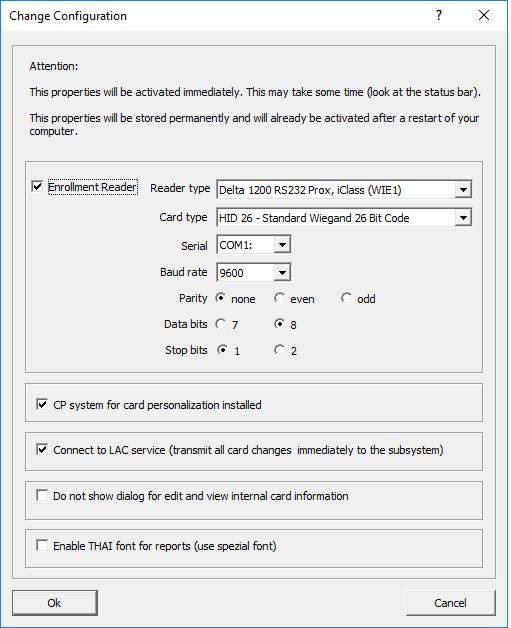This screenshot has width=511, height=628.
Task: Click the Ok button
Action: coord(54,603)
